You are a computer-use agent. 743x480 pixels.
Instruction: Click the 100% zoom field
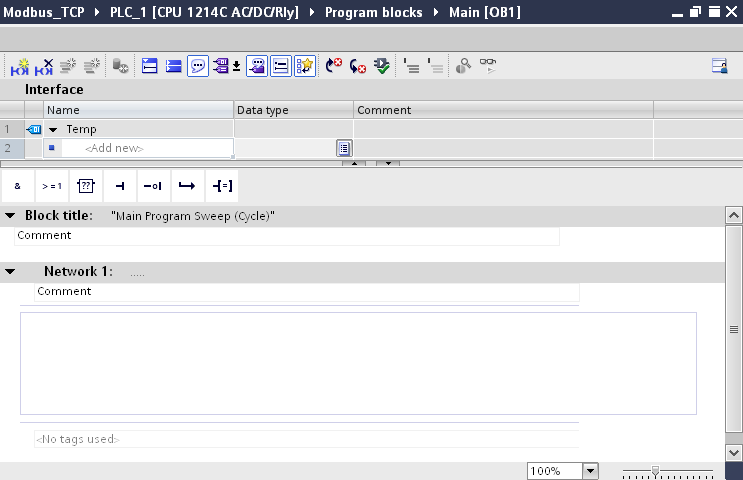click(554, 471)
